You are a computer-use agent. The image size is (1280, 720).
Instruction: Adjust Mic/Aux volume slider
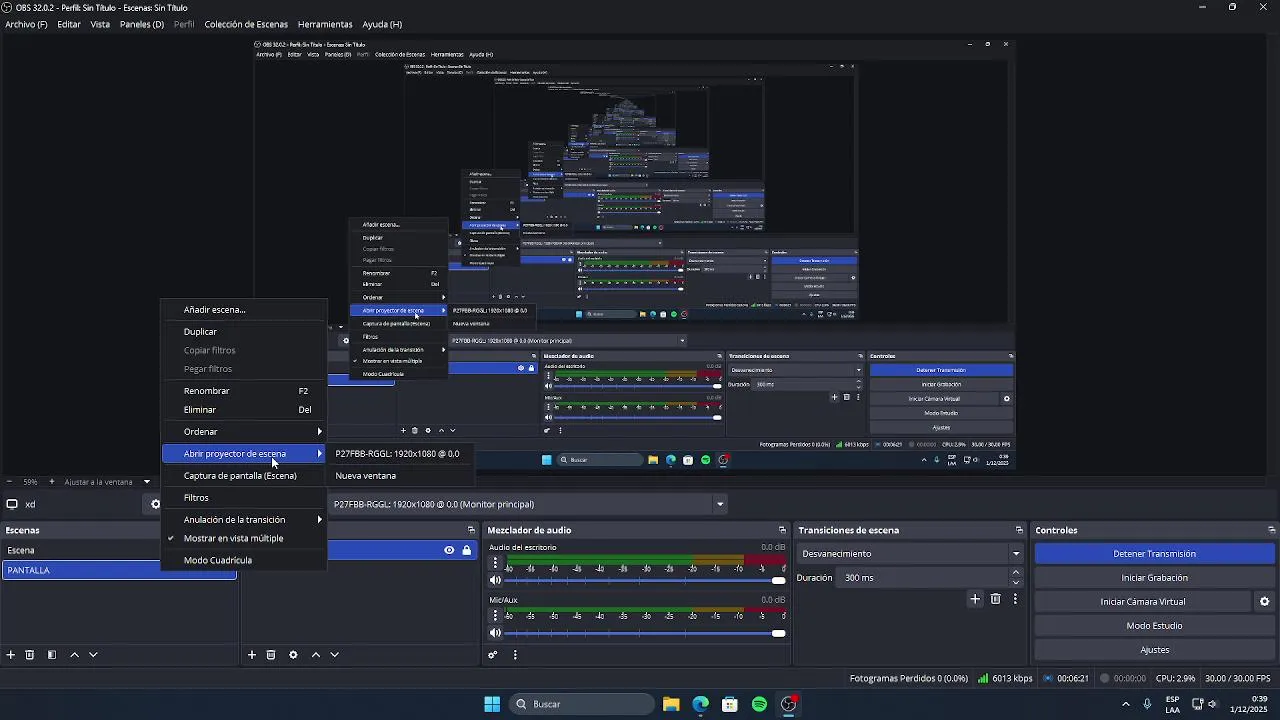click(x=647, y=633)
